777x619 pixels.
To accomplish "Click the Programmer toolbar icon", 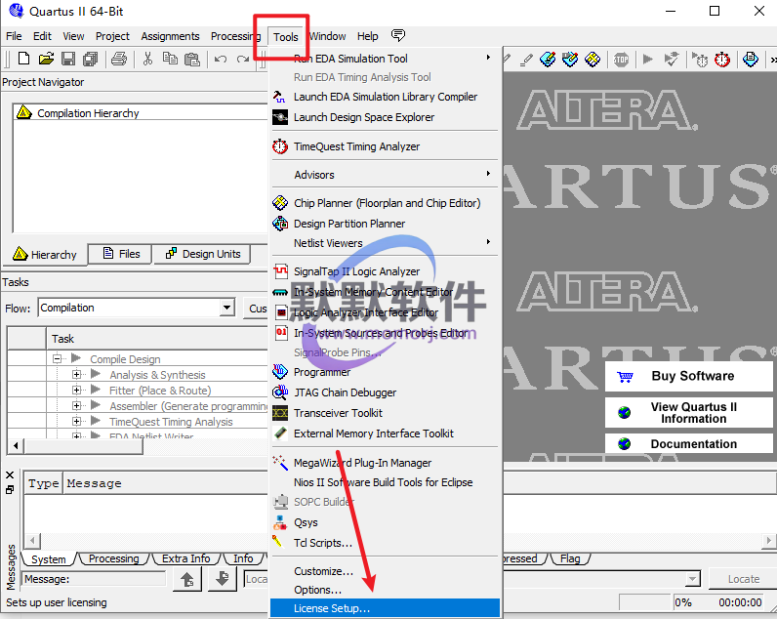I will coord(750,59).
